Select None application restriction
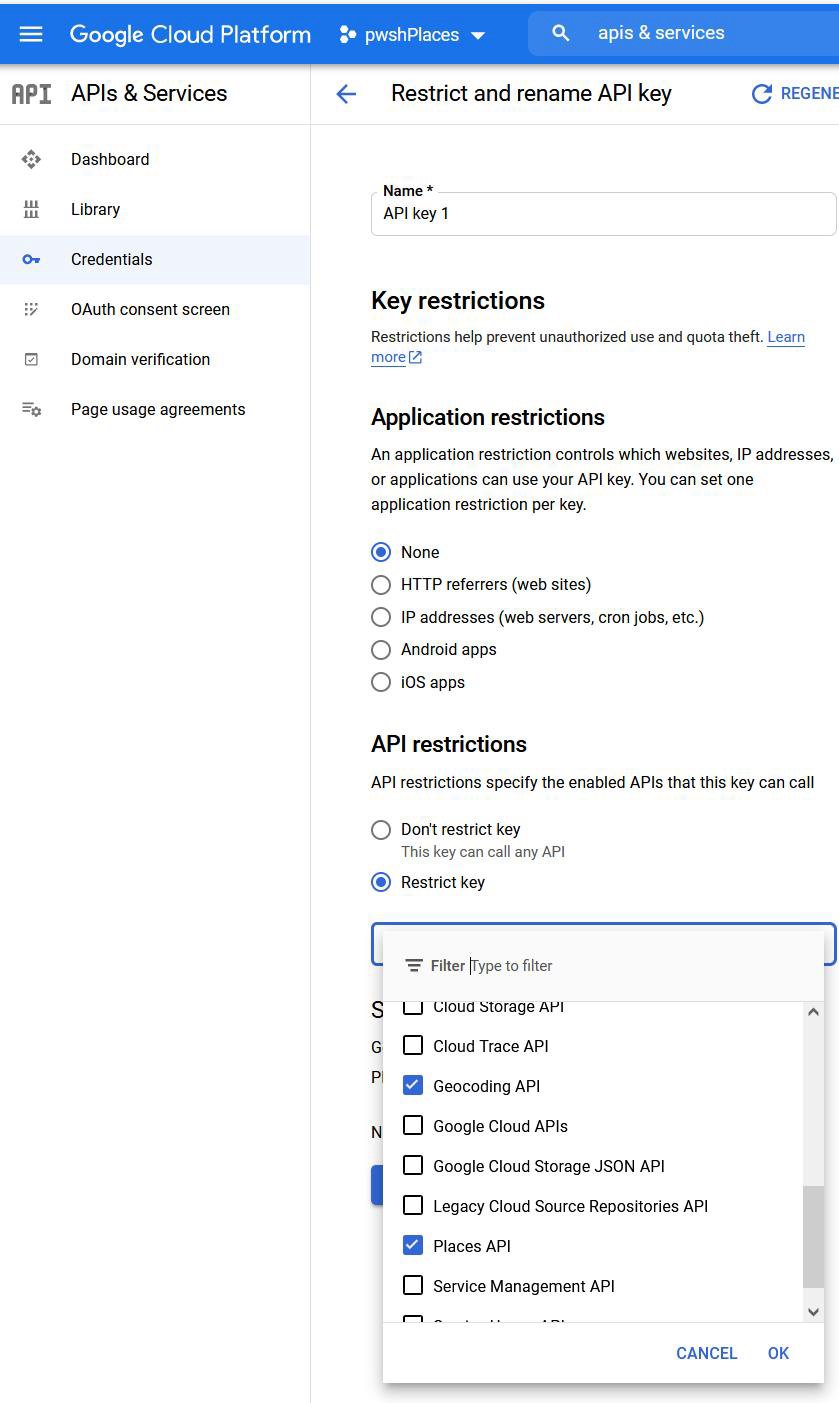The width and height of the screenshot is (839, 1403). [381, 552]
